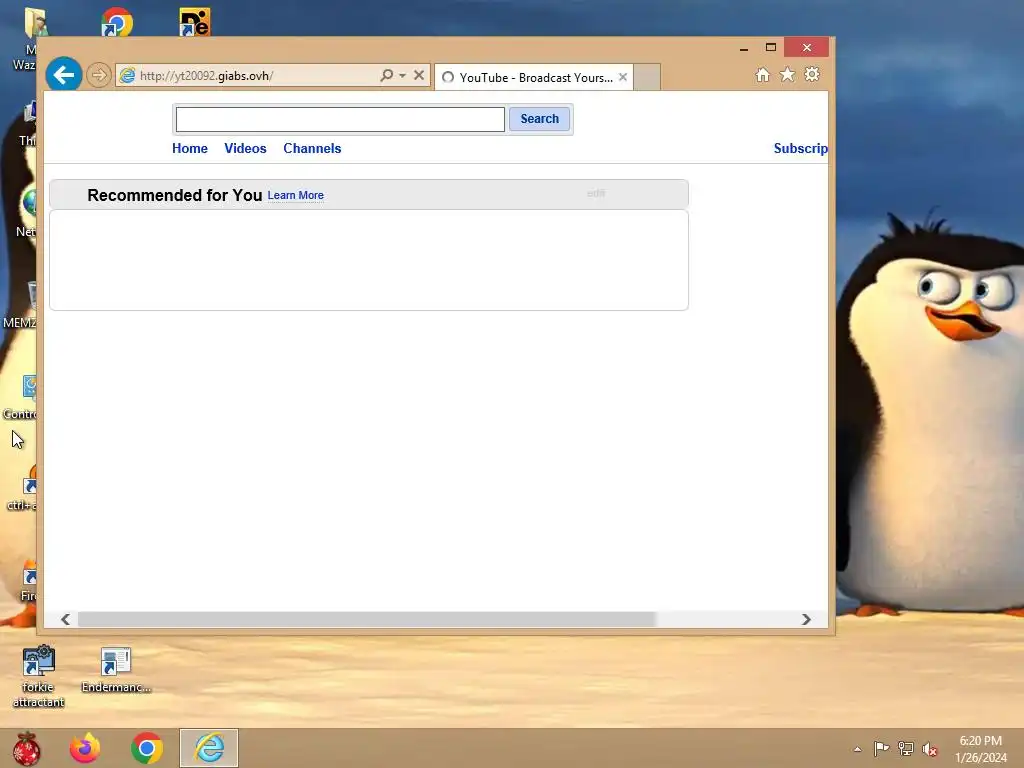This screenshot has width=1024, height=768.
Task: Select the Chrome desktop shortcut icon
Action: click(117, 22)
